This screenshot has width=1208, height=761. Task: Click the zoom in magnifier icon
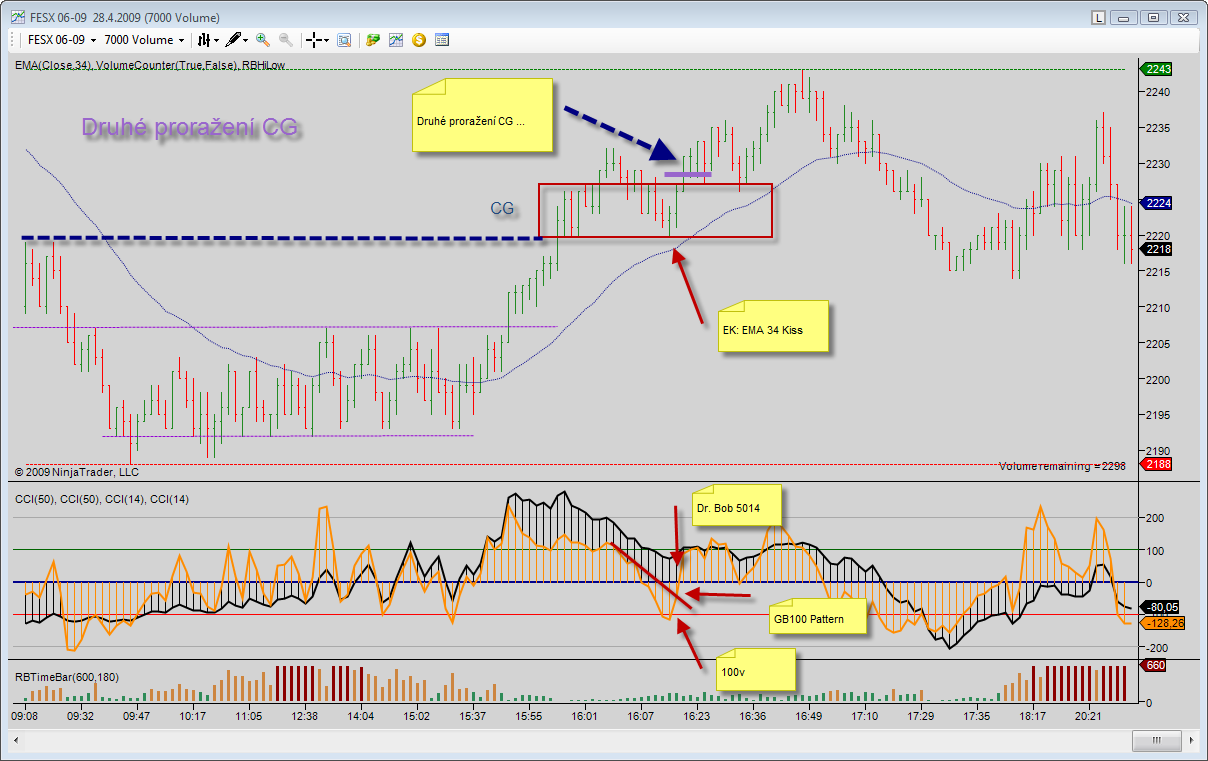[263, 40]
